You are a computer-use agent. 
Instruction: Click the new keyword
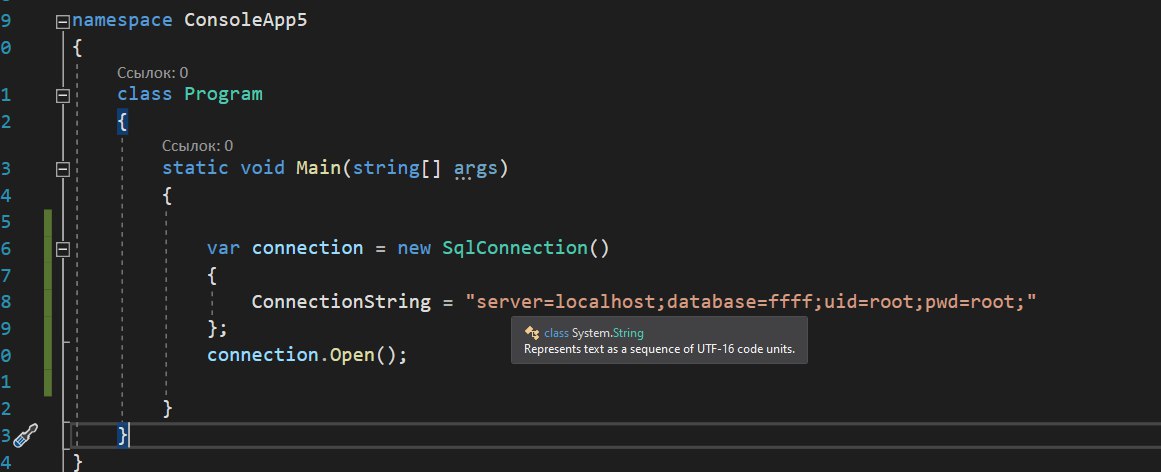[x=414, y=247]
